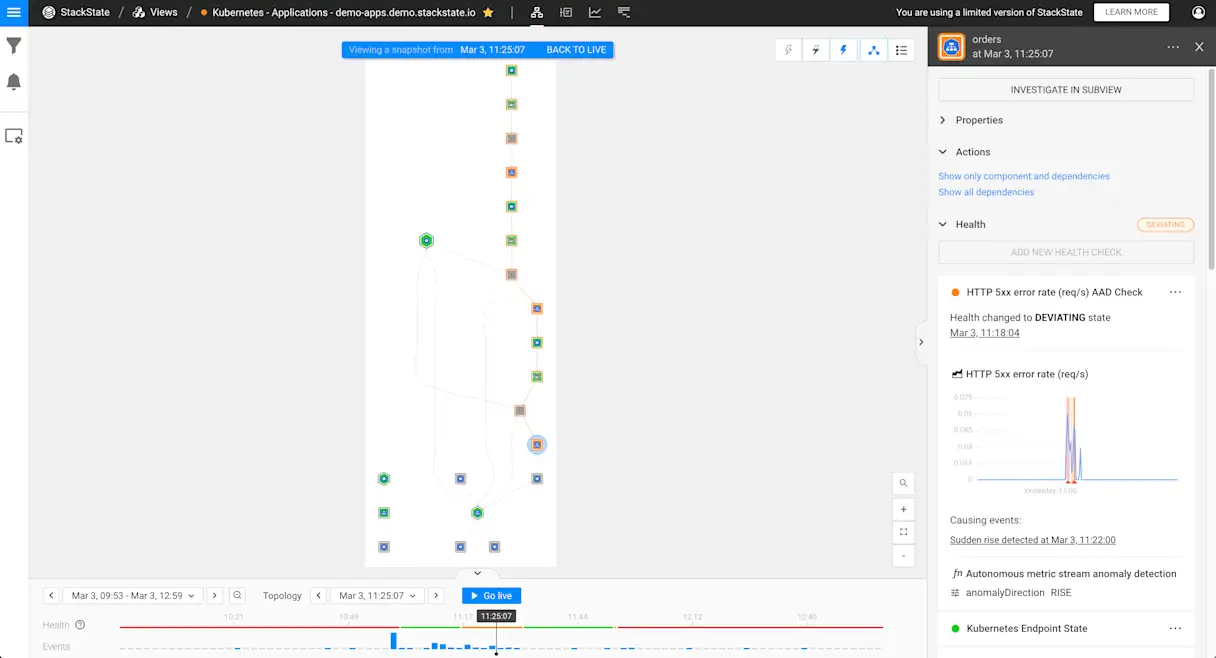Screen dimensions: 1216x658
Task: Open the time range dropdown showing Mar 3 dates
Action: coord(132,595)
